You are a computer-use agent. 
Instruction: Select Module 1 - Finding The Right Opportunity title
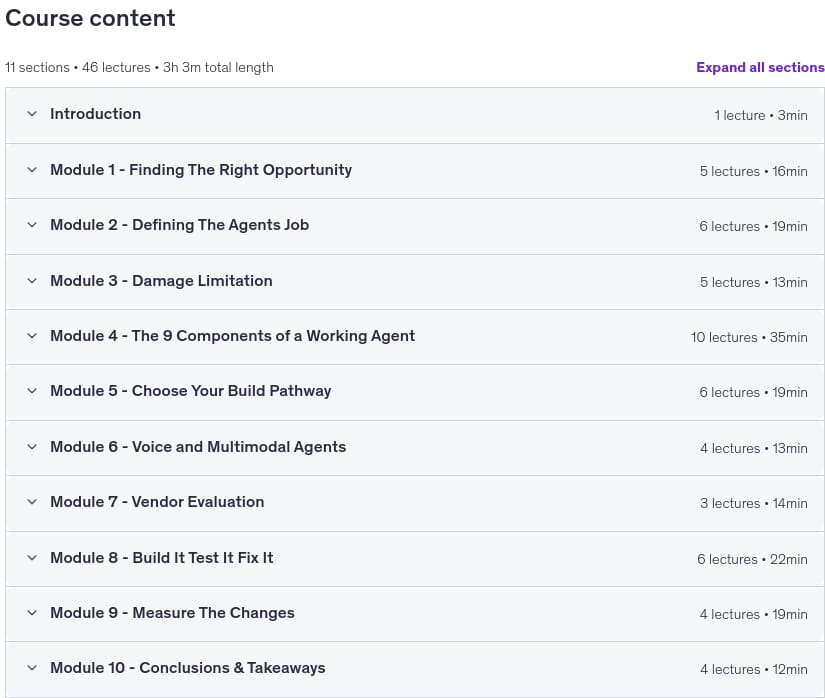[201, 170]
